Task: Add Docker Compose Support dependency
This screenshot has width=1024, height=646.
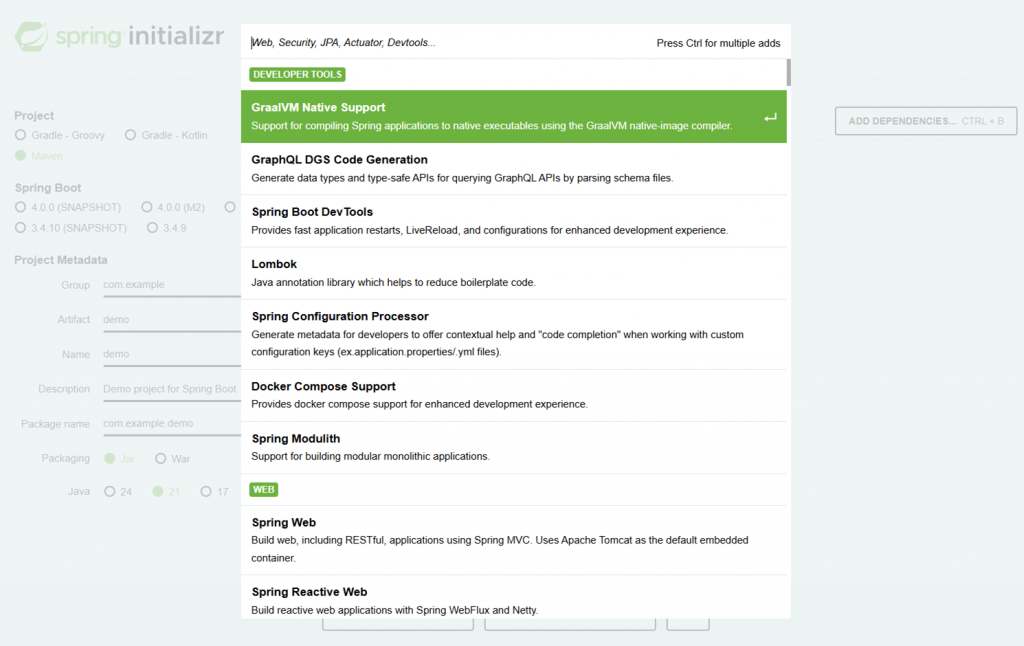Action: (513, 395)
